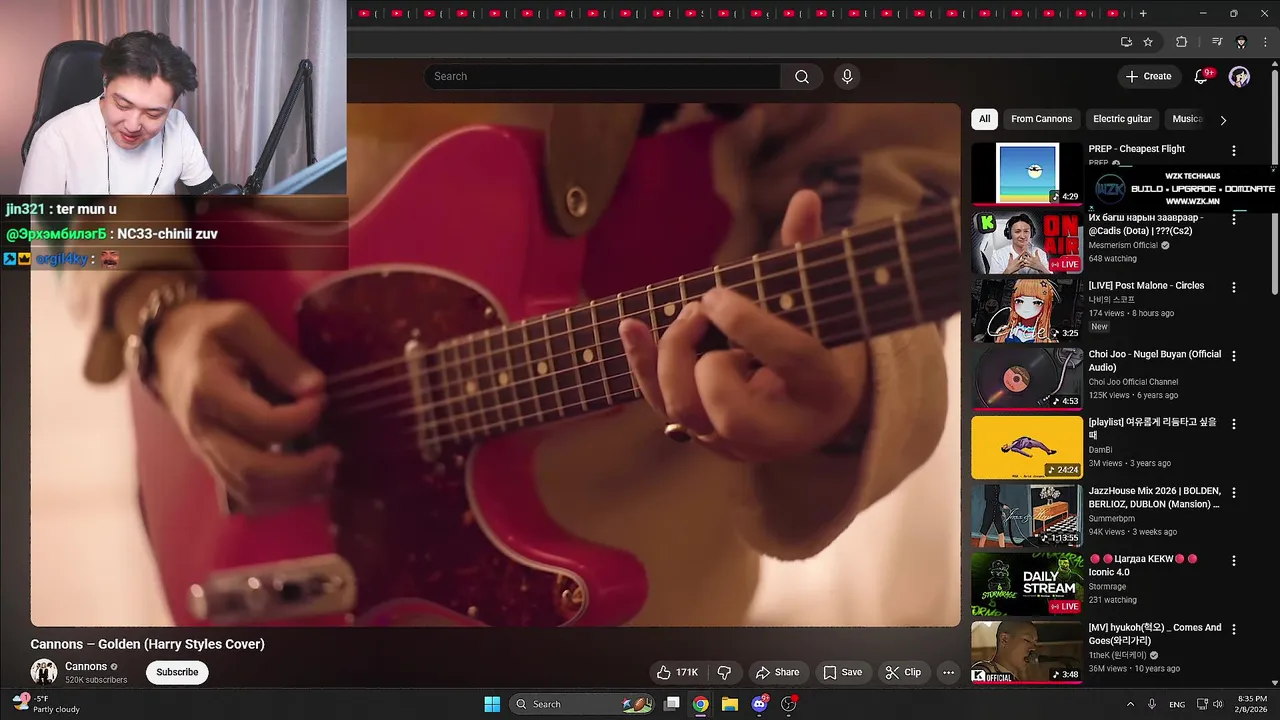The width and height of the screenshot is (1280, 720).
Task: Open File Explorer from the taskbar
Action: coord(729,704)
